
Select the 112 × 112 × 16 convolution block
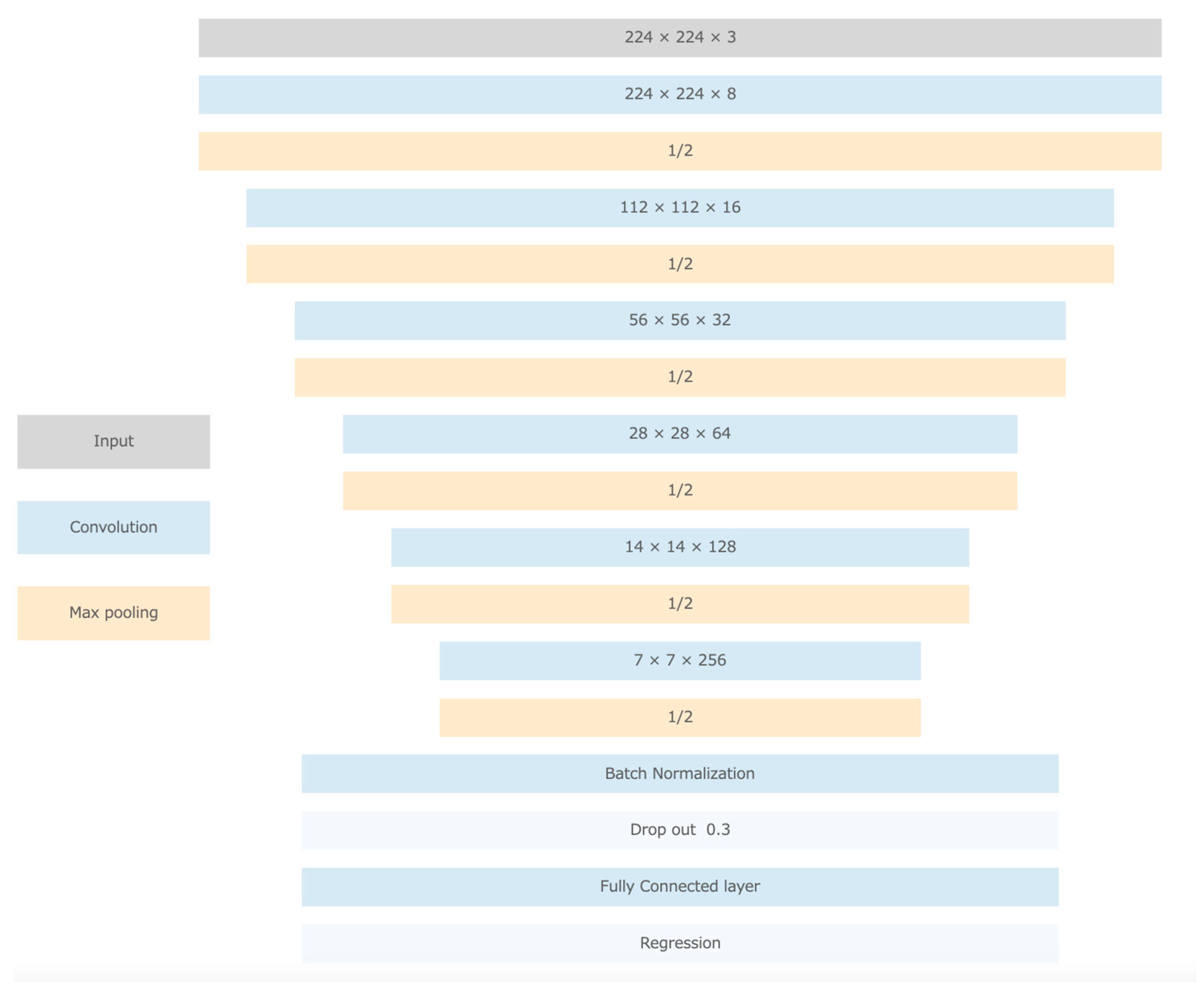click(679, 208)
